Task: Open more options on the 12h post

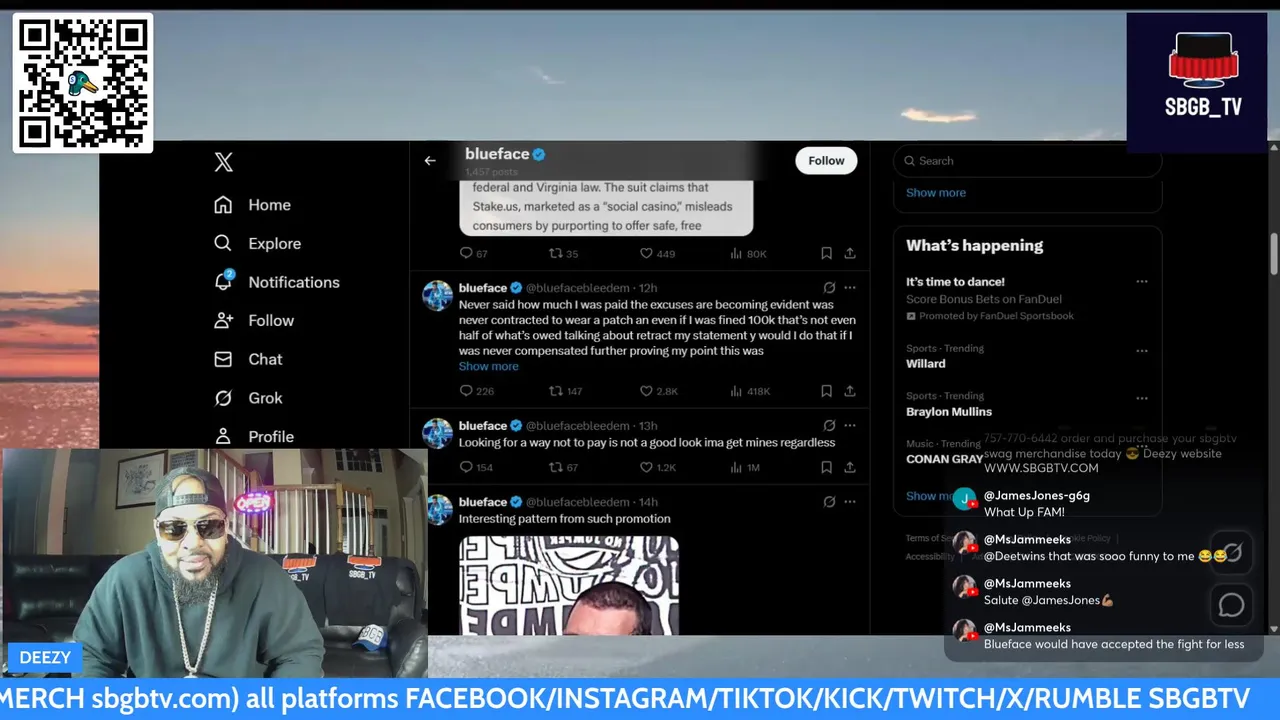Action: [850, 287]
